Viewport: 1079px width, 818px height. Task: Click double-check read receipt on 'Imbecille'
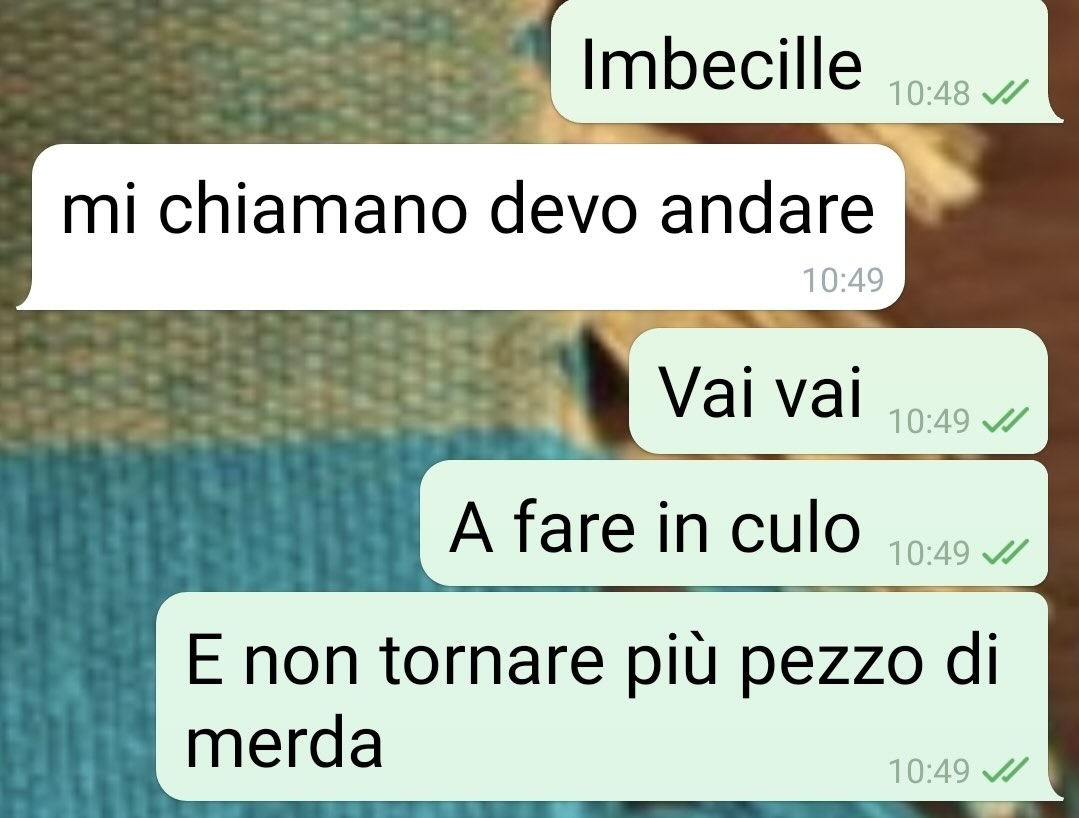pos(1005,91)
